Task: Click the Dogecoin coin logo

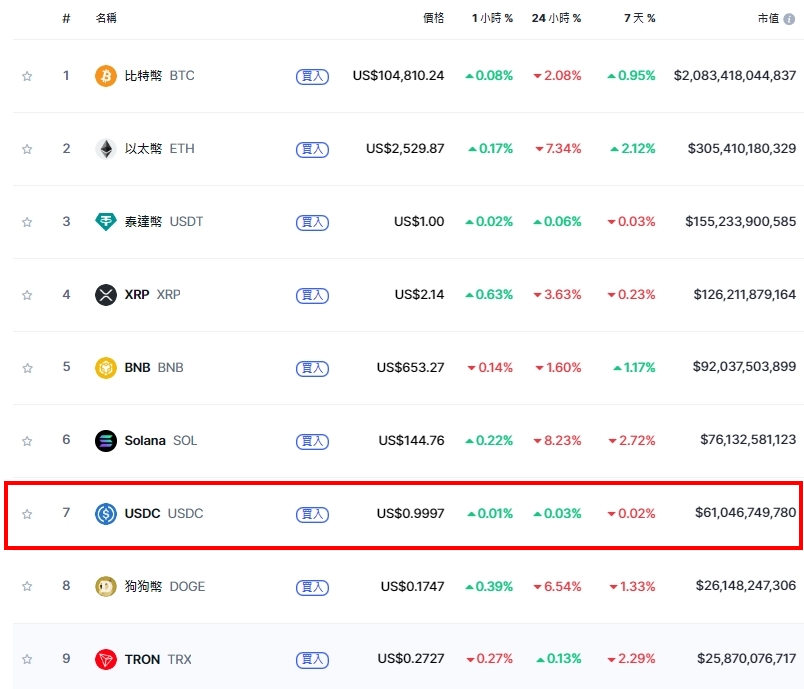Action: click(105, 586)
